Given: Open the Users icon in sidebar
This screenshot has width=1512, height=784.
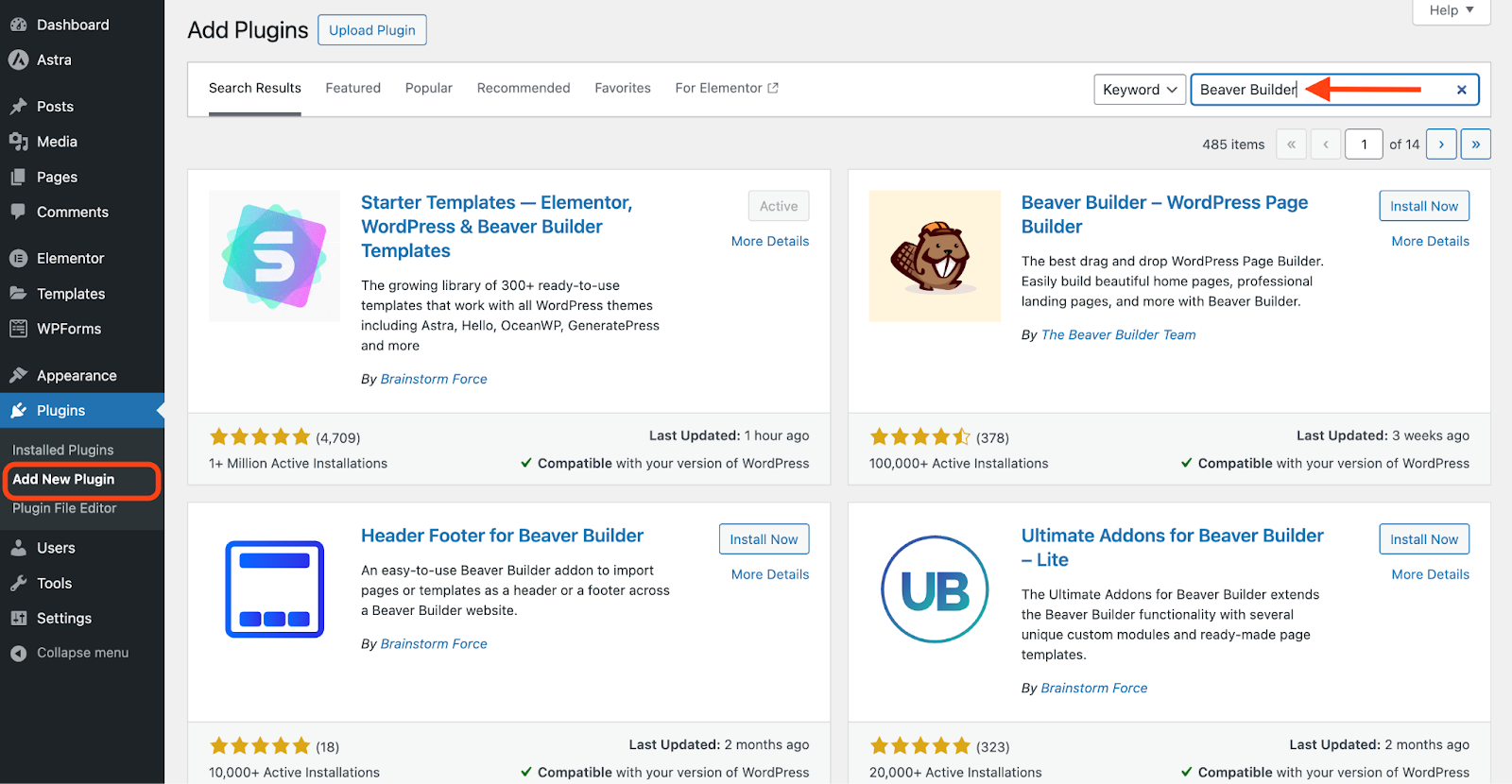Looking at the screenshot, I should [18, 548].
